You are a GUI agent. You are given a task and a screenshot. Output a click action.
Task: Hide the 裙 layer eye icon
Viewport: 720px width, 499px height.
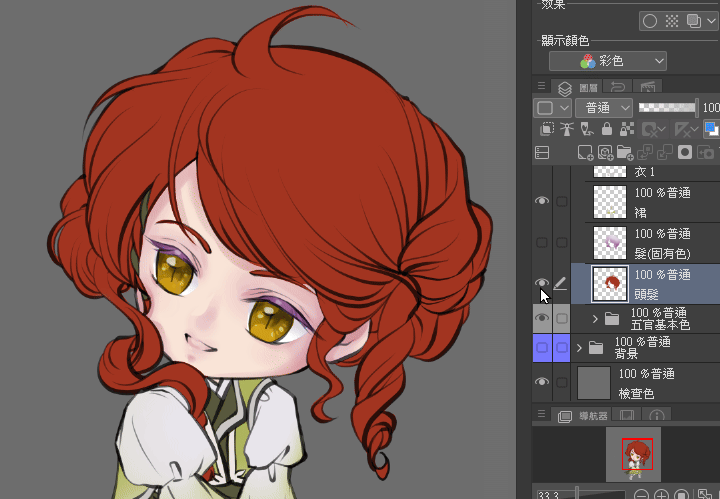coord(542,201)
